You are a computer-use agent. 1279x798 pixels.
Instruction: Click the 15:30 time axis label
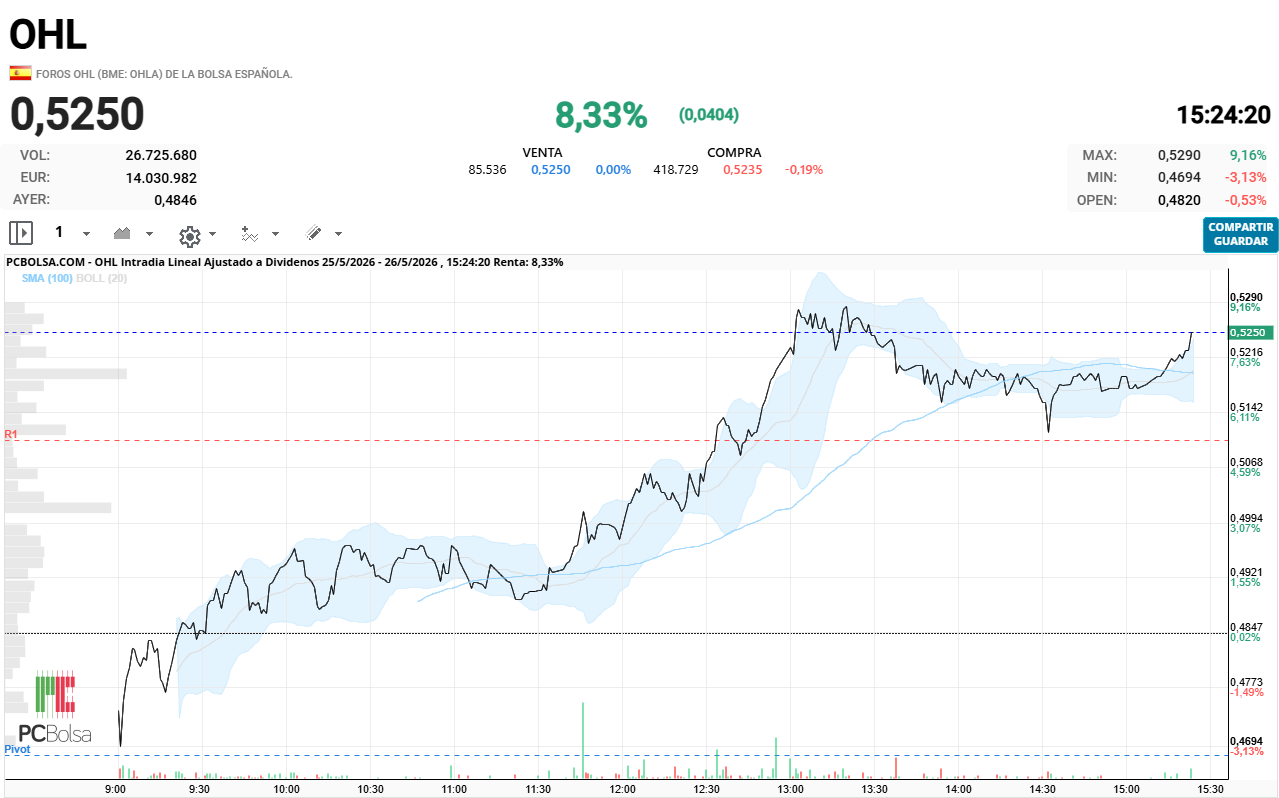pos(1210,789)
